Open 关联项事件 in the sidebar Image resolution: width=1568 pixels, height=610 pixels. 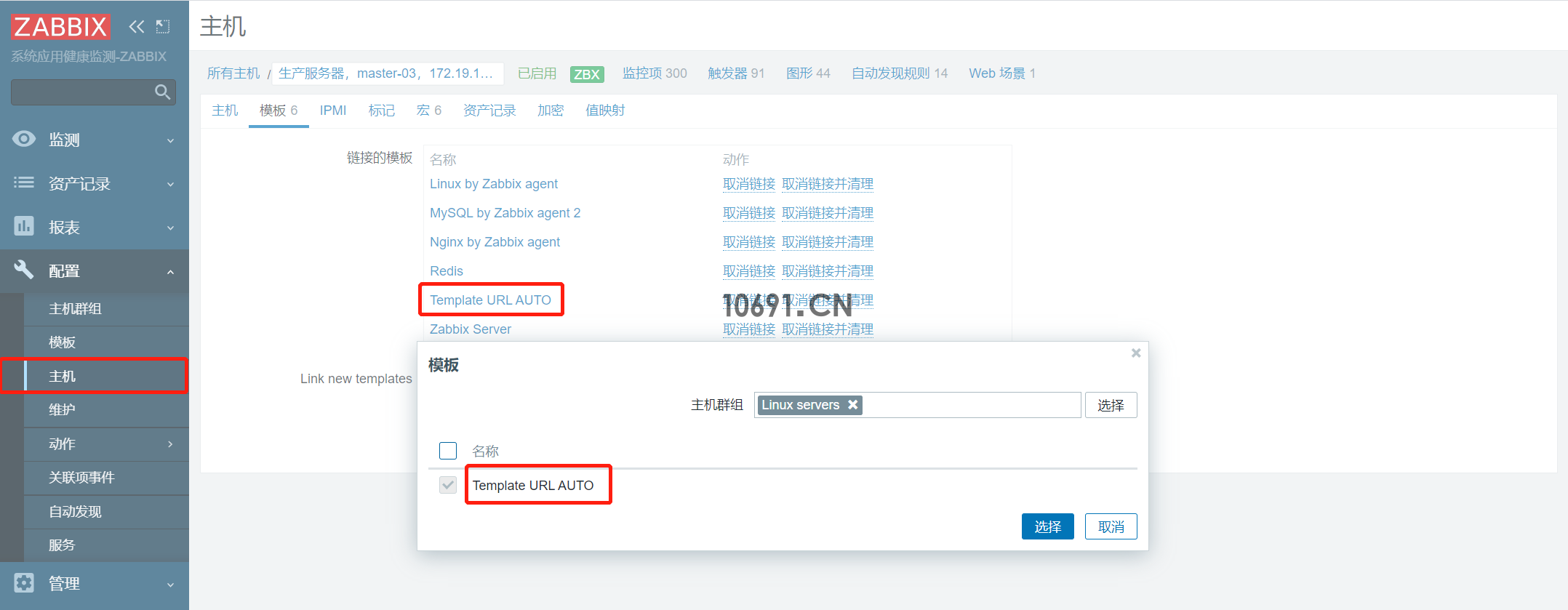[x=106, y=478]
